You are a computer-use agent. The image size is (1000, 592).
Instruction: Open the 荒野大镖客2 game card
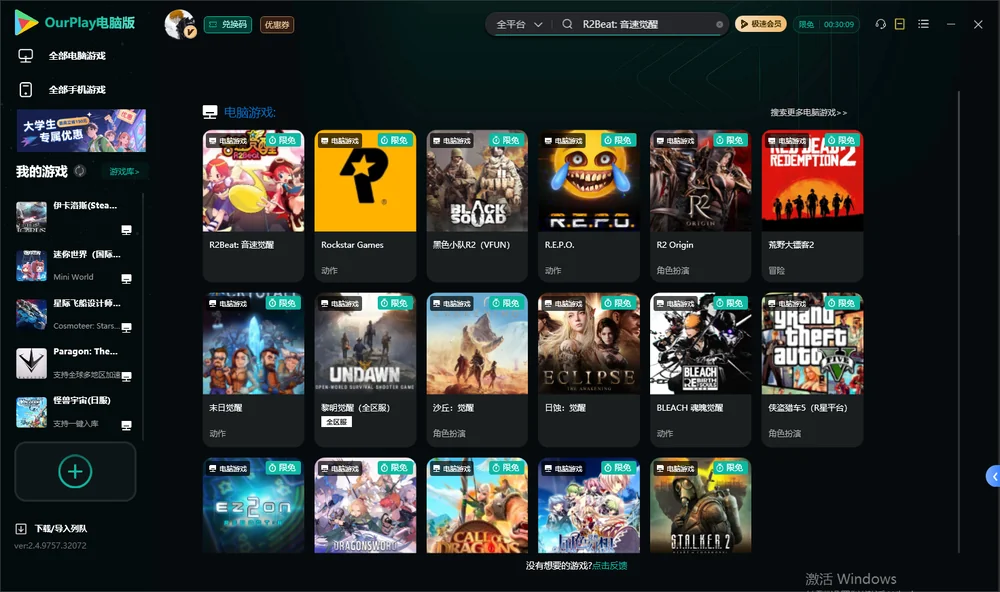tap(812, 205)
